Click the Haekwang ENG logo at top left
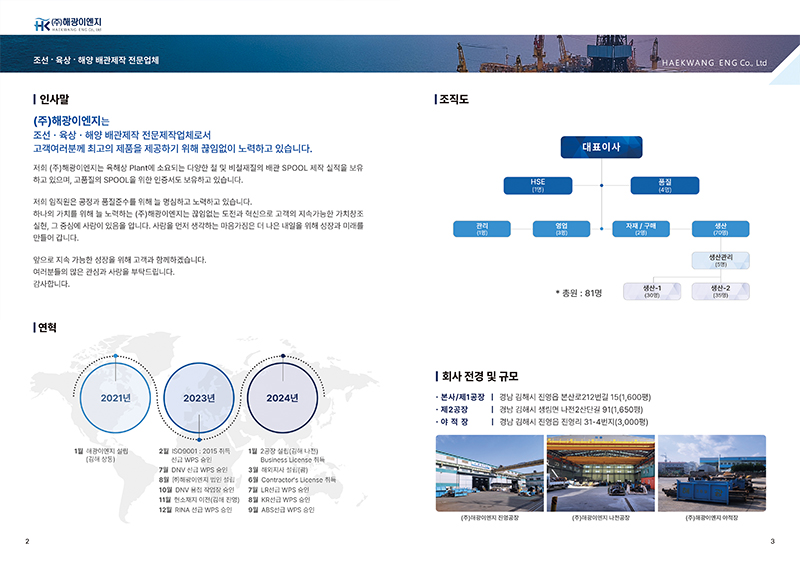The image size is (800, 567). point(67,23)
